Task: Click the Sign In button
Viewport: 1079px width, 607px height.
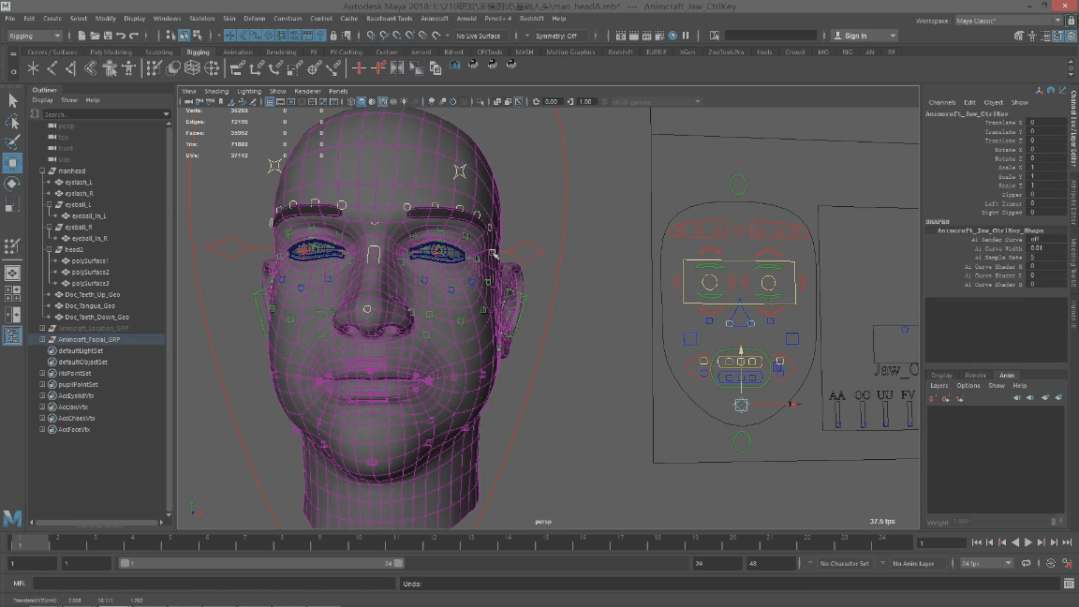Action: click(855, 36)
